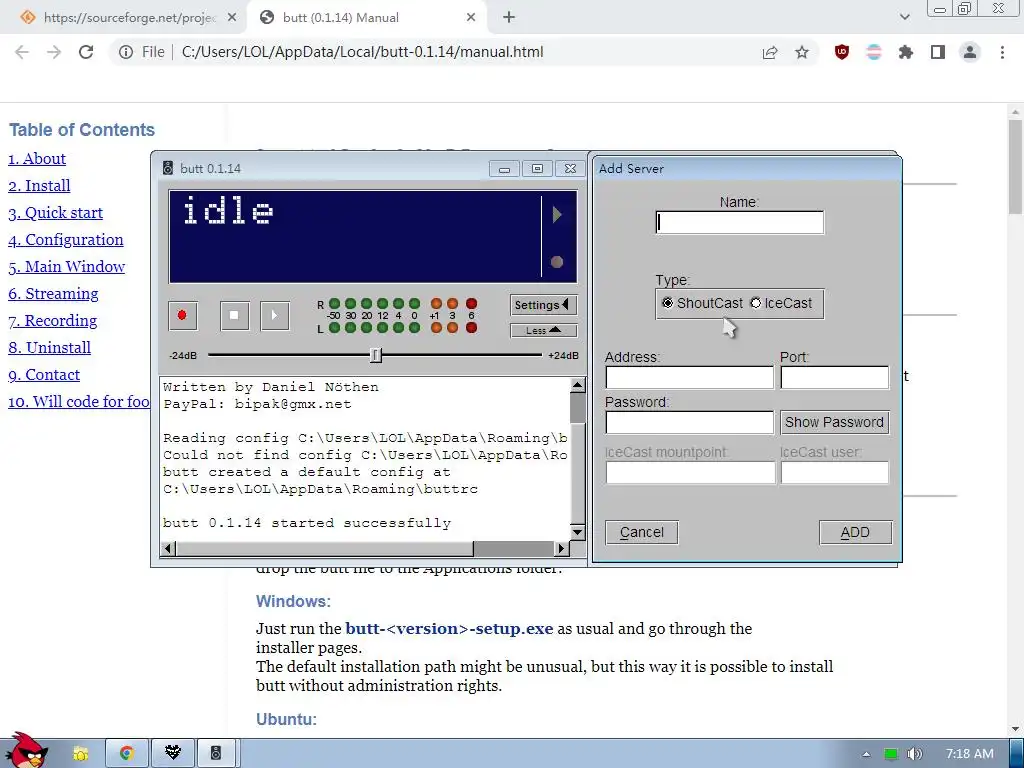Click the small play arrow in idle display
Screen dimensions: 1024x768
(x=556, y=215)
